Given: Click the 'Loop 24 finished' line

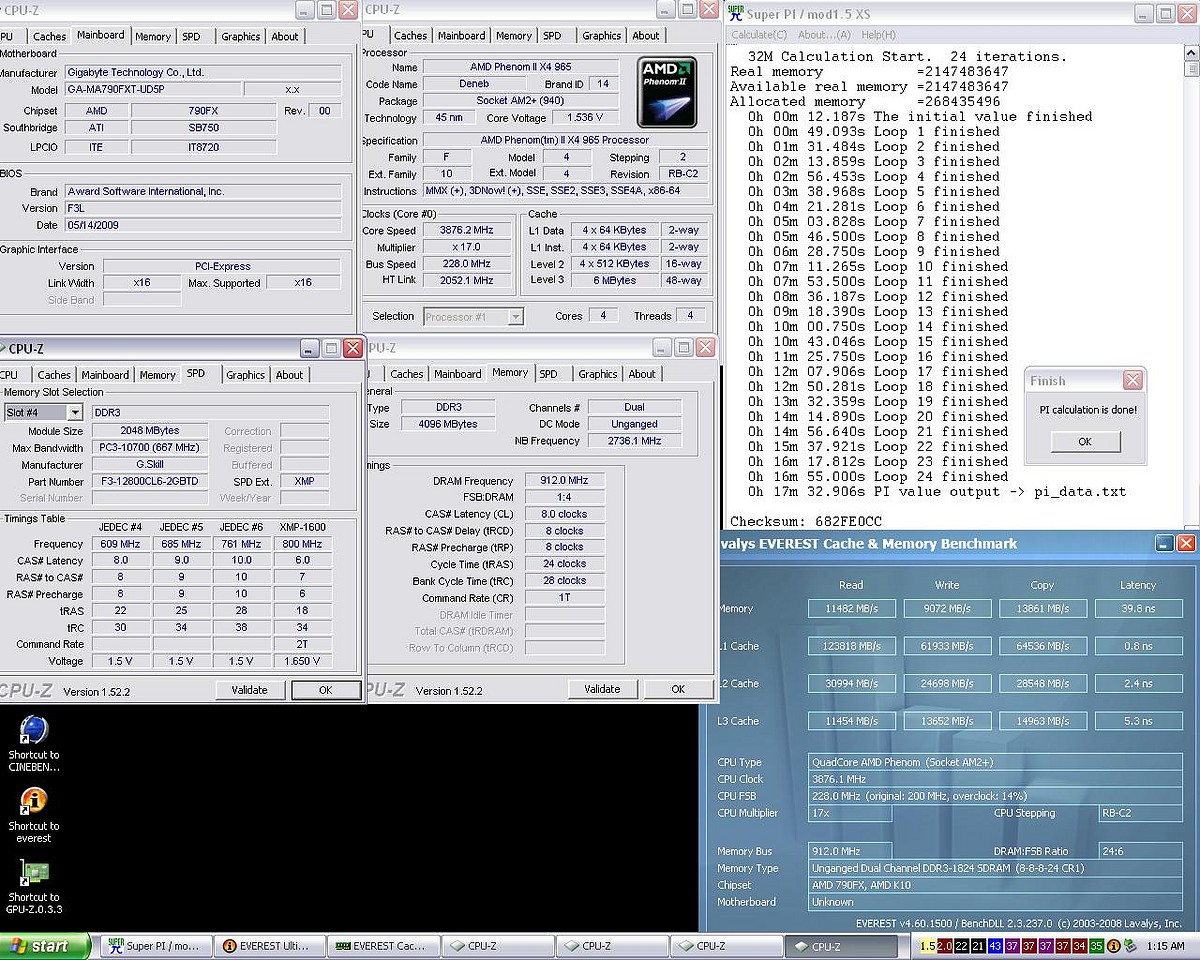Looking at the screenshot, I should pyautogui.click(x=878, y=477).
